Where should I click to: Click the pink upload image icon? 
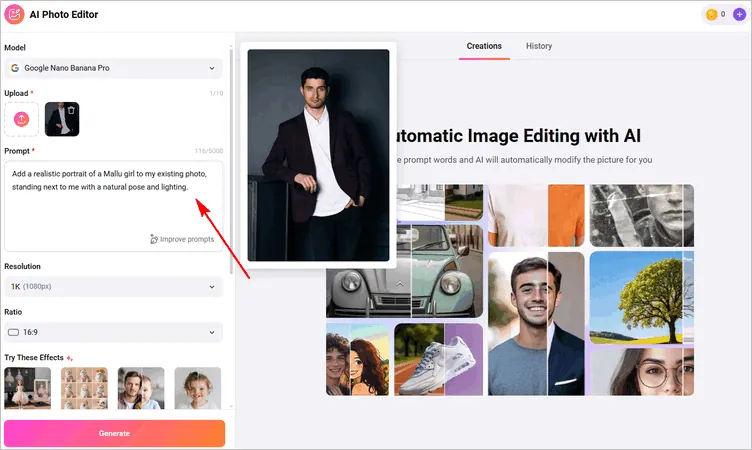click(22, 119)
